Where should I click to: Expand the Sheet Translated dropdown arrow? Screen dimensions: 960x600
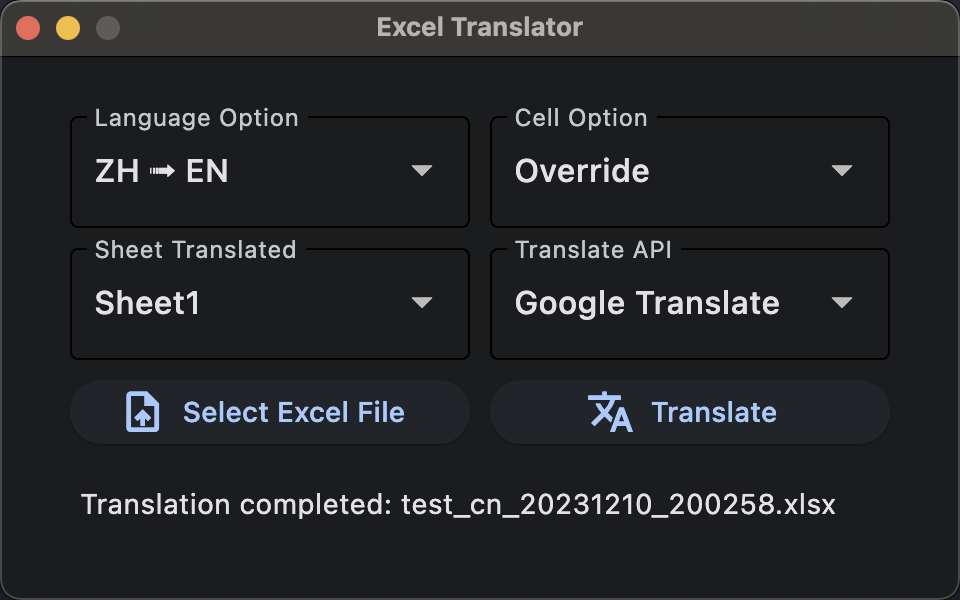click(x=422, y=303)
